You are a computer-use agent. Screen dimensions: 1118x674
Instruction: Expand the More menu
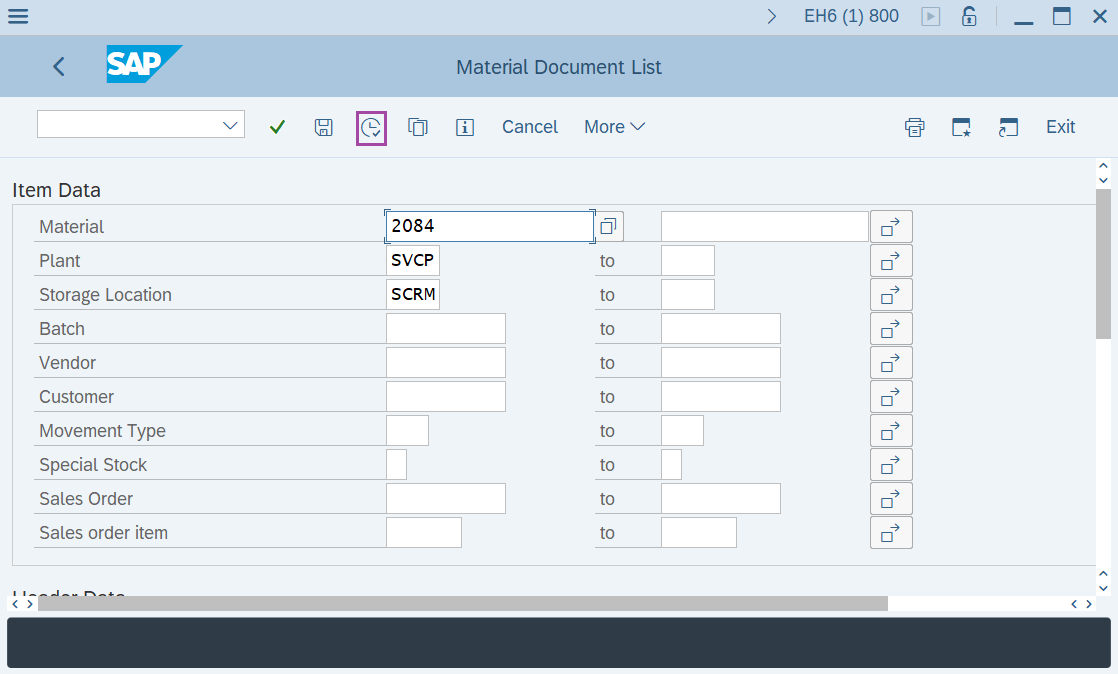point(614,127)
